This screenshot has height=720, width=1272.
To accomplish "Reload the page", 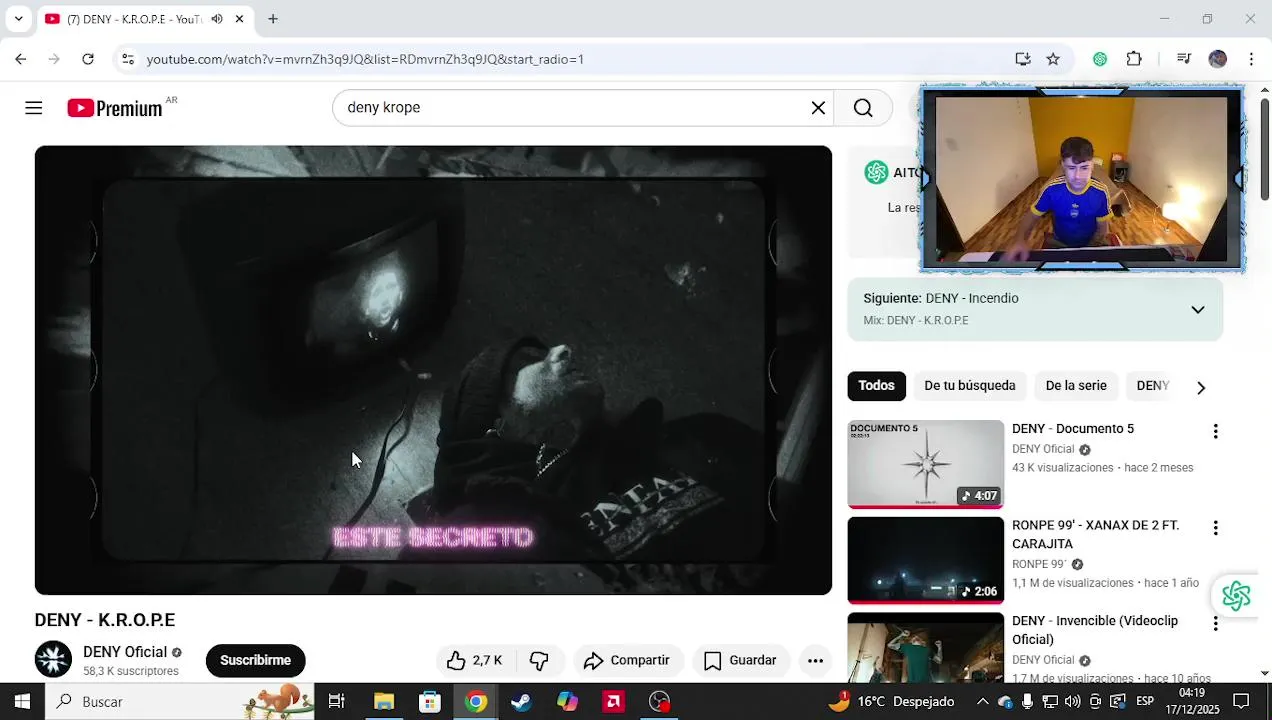I will point(88,59).
